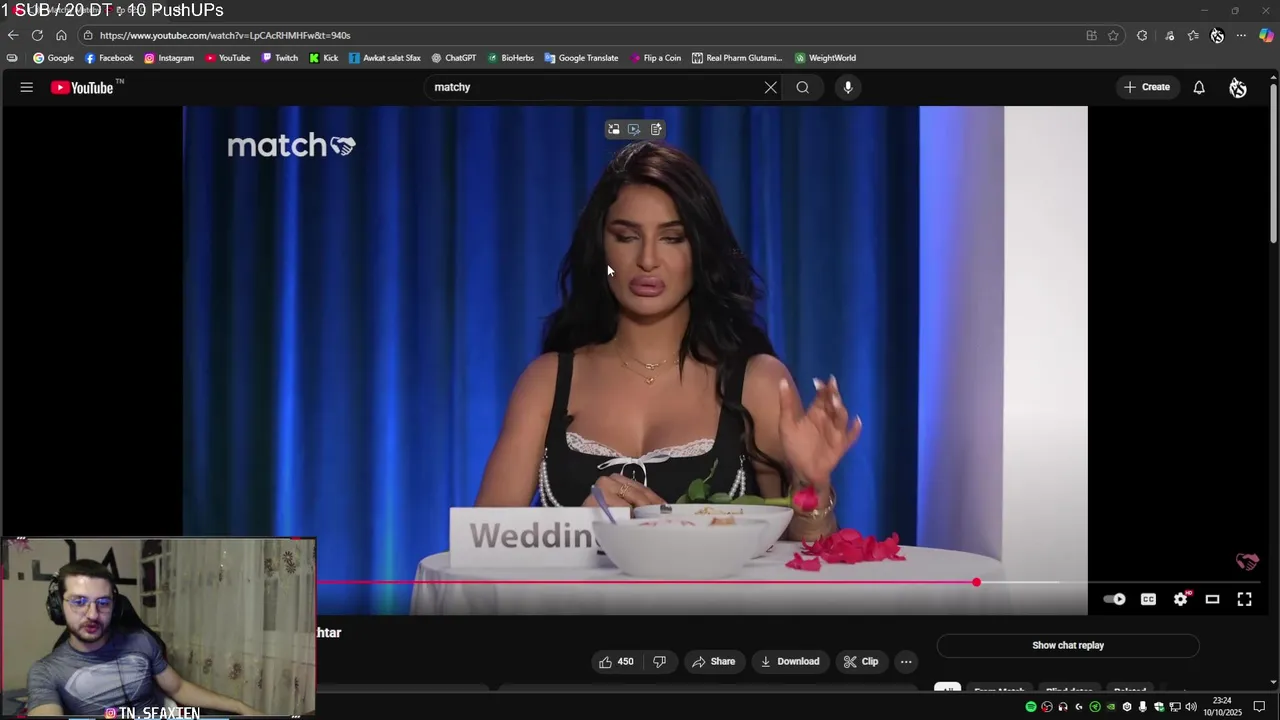Click the address bar URL
1280x720 pixels.
tap(225, 35)
